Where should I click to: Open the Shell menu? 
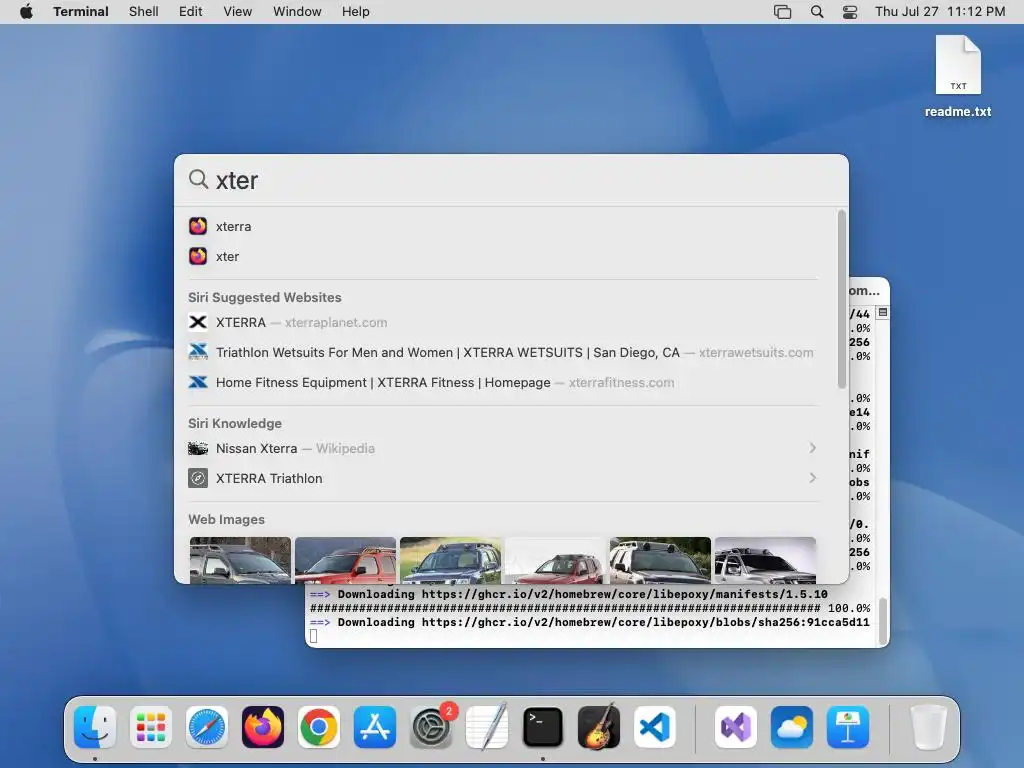144,12
